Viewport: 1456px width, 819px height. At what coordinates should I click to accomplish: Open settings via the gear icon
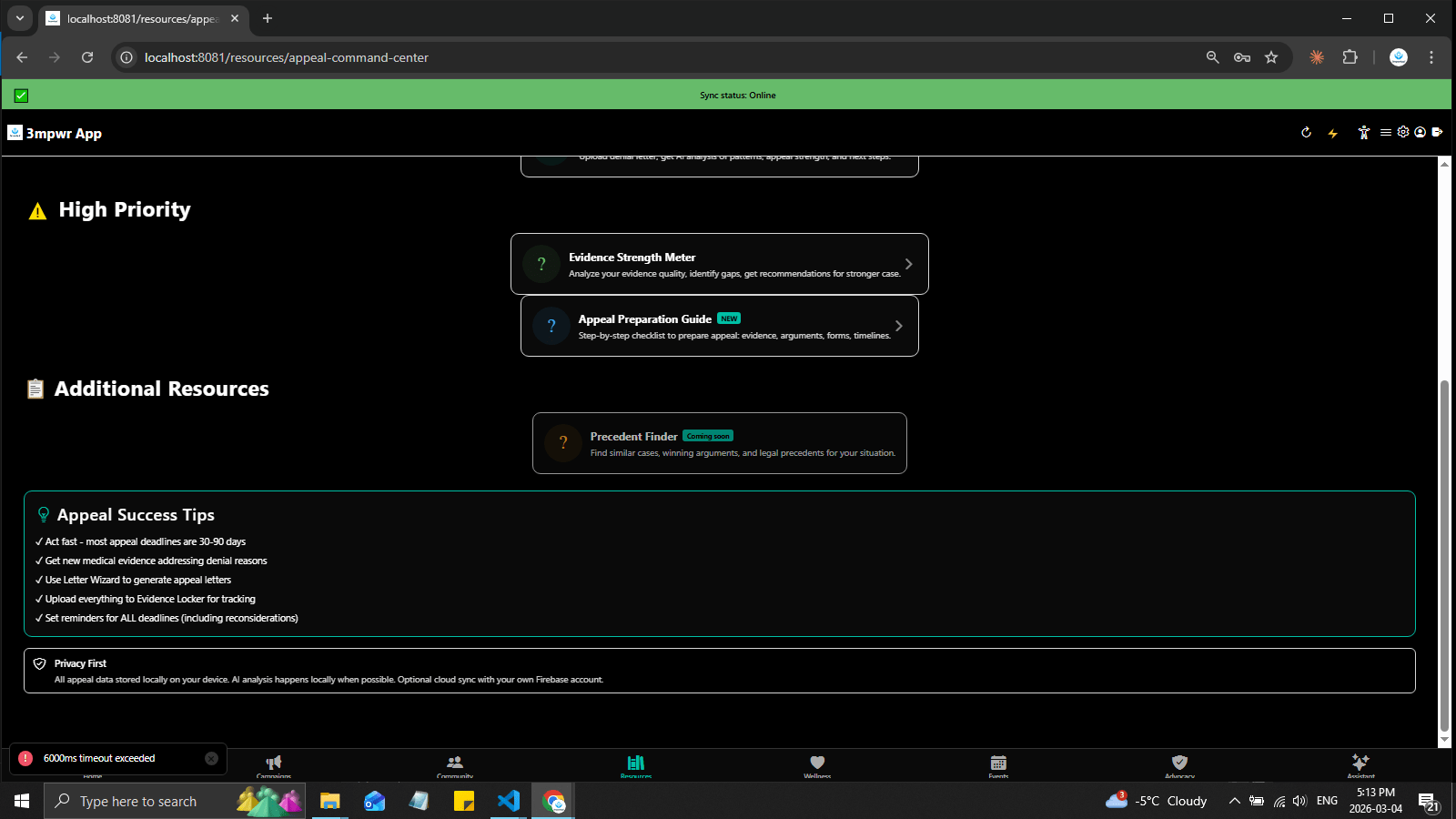pos(1403,132)
